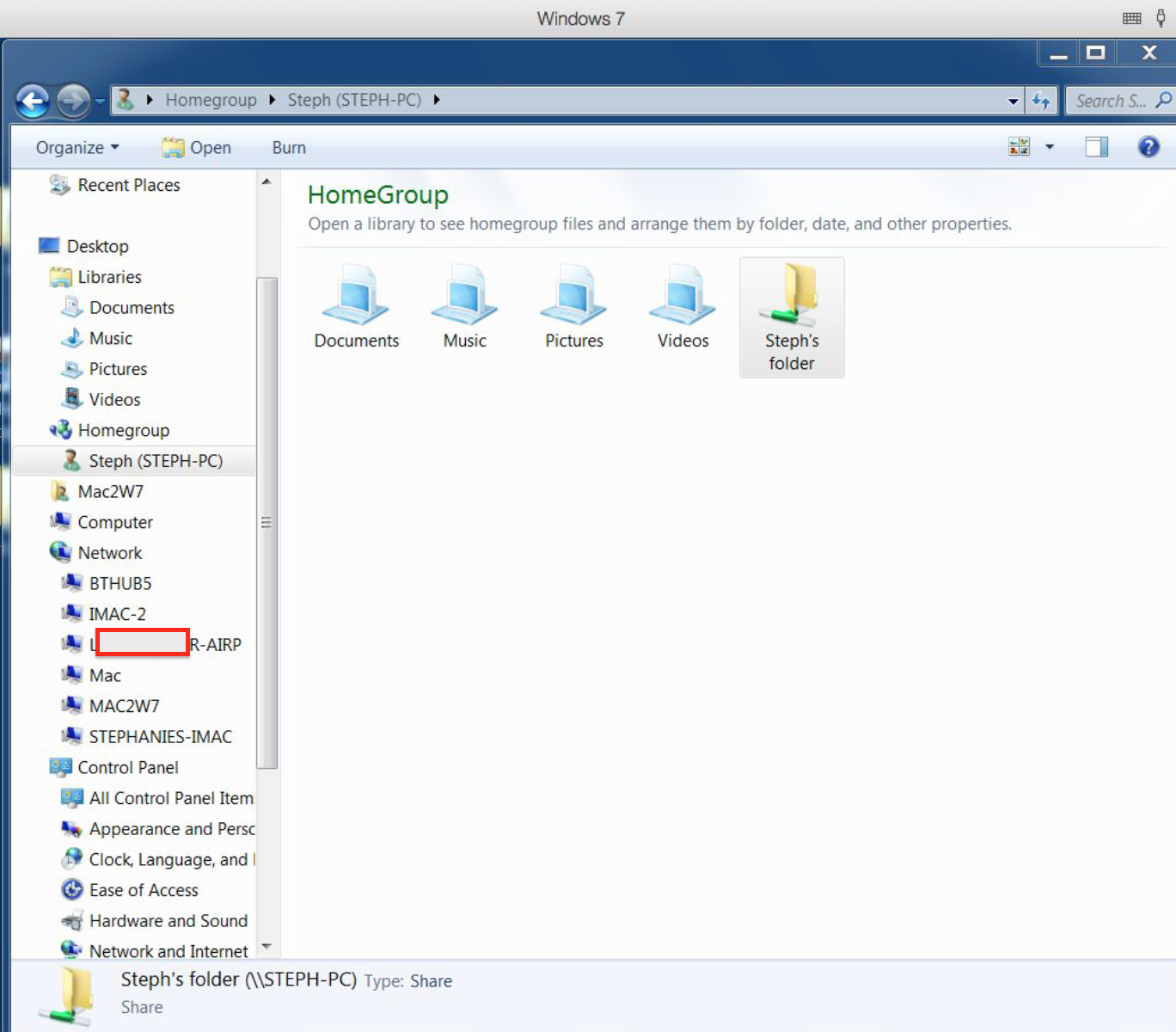Click the Open toolbar button
Image resolution: width=1176 pixels, height=1032 pixels.
[197, 148]
